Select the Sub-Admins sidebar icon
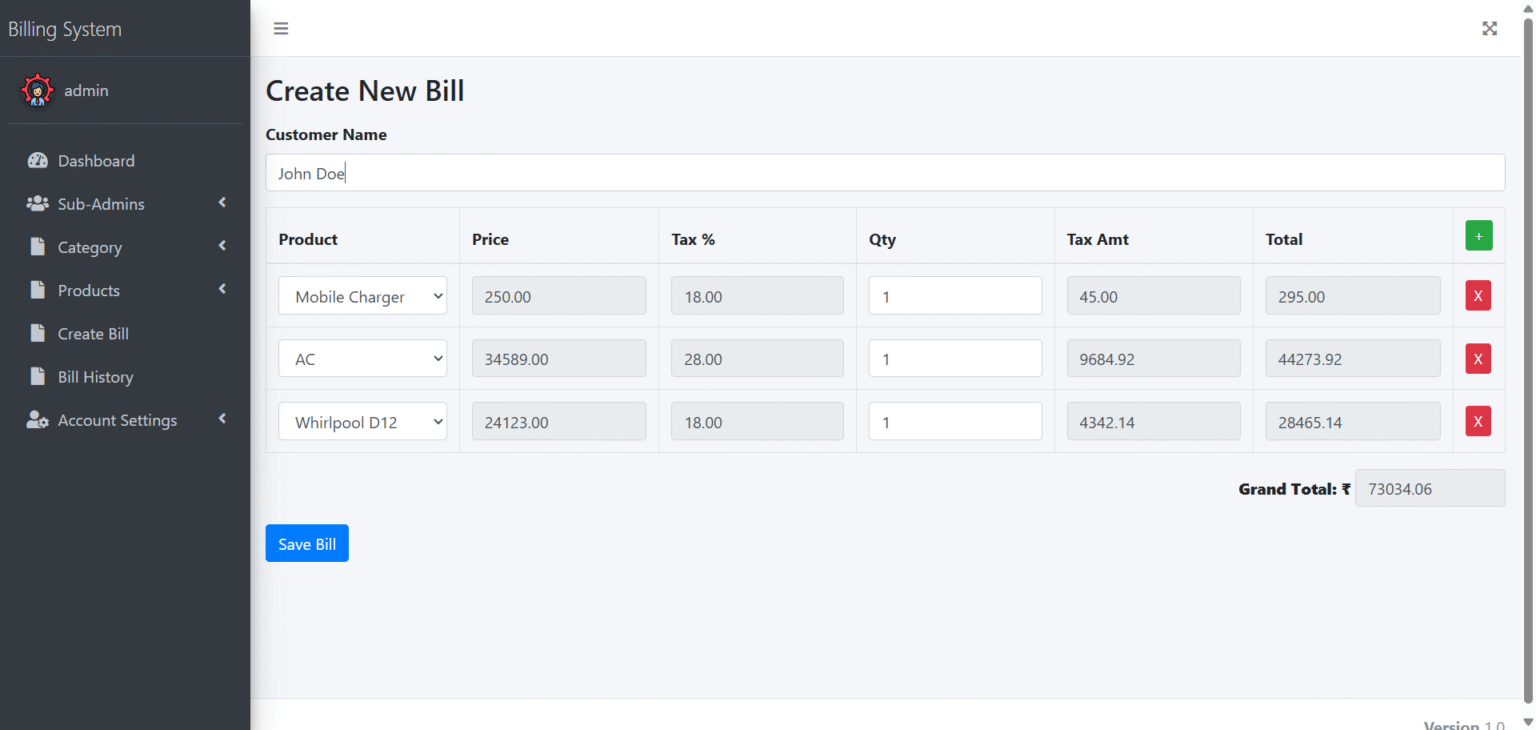 click(x=37, y=203)
